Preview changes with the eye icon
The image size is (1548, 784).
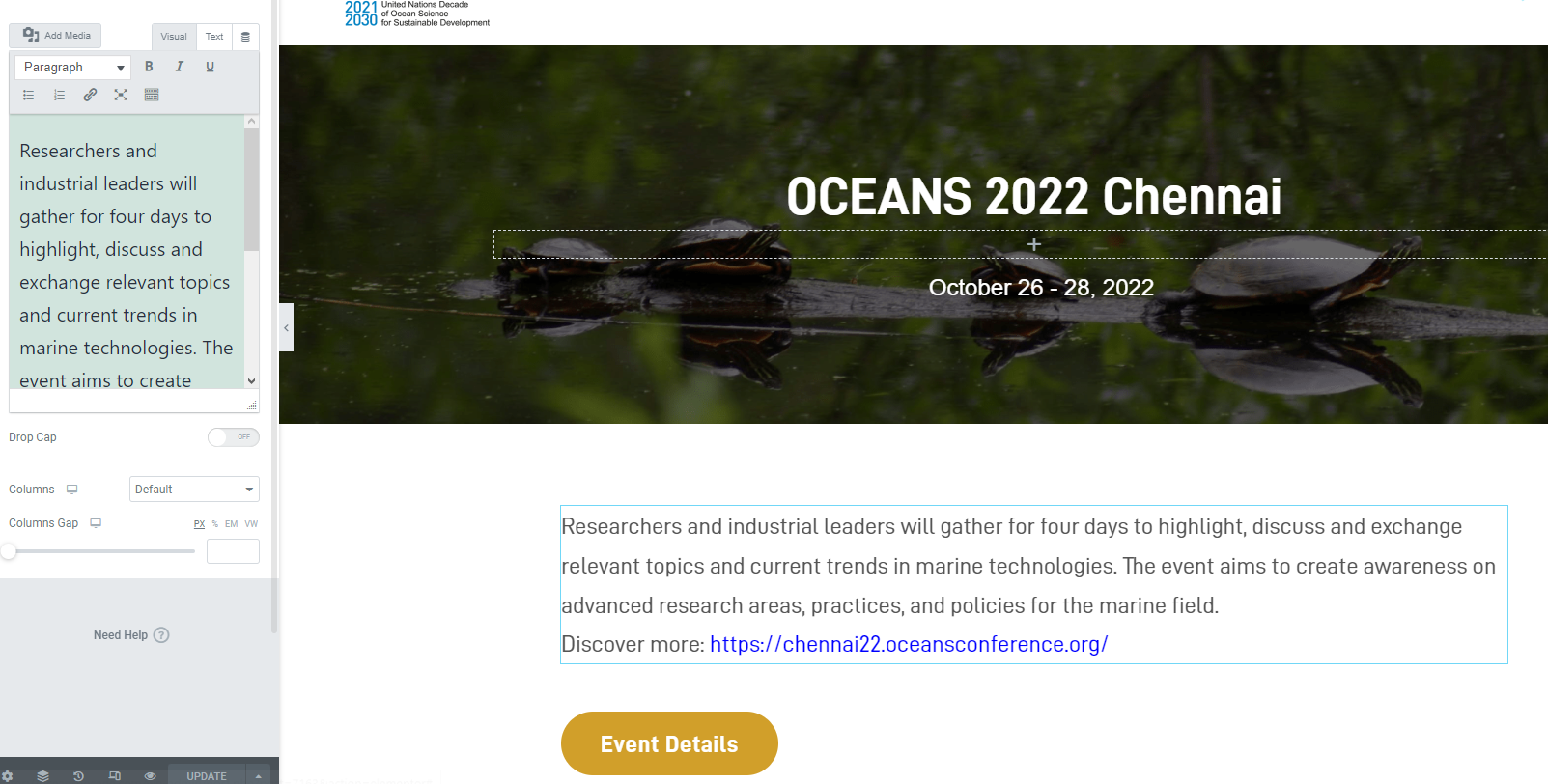(150, 775)
